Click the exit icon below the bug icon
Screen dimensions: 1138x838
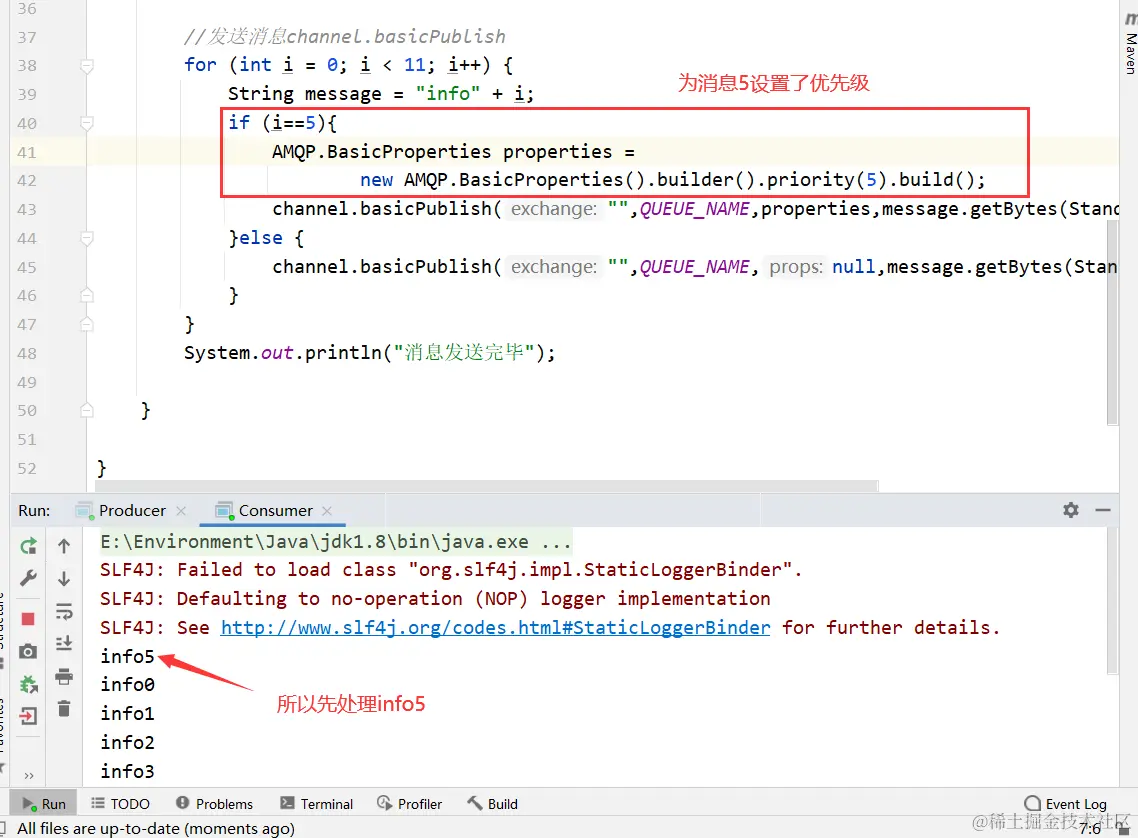point(28,716)
